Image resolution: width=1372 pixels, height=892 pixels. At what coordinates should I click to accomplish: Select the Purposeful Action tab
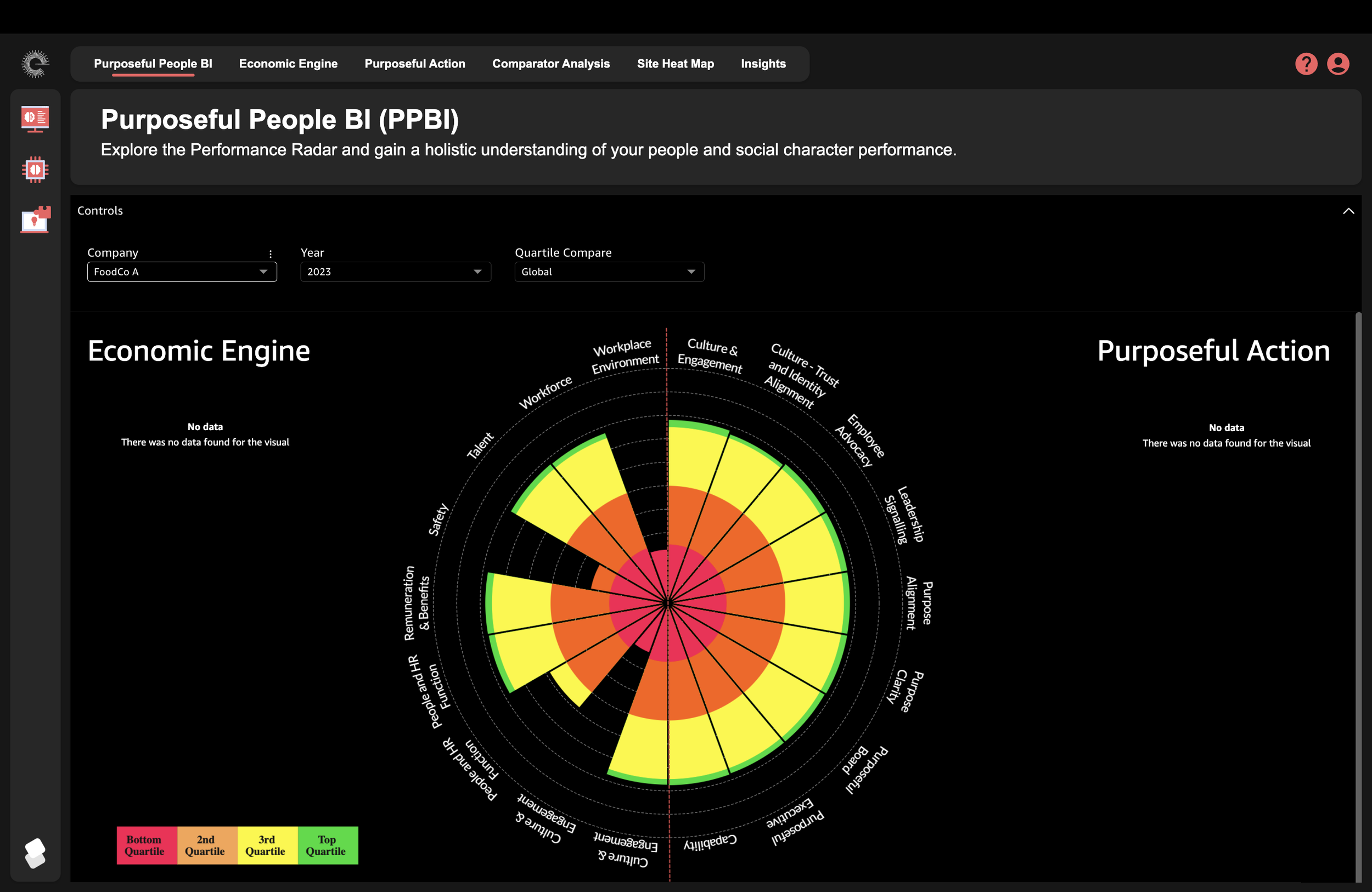[x=414, y=64]
